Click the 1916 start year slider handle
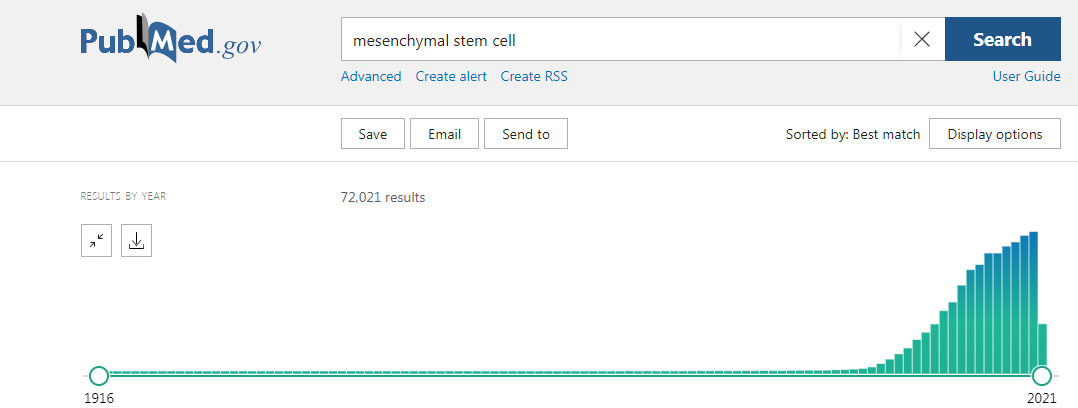The width and height of the screenshot is (1078, 408). (x=99, y=376)
